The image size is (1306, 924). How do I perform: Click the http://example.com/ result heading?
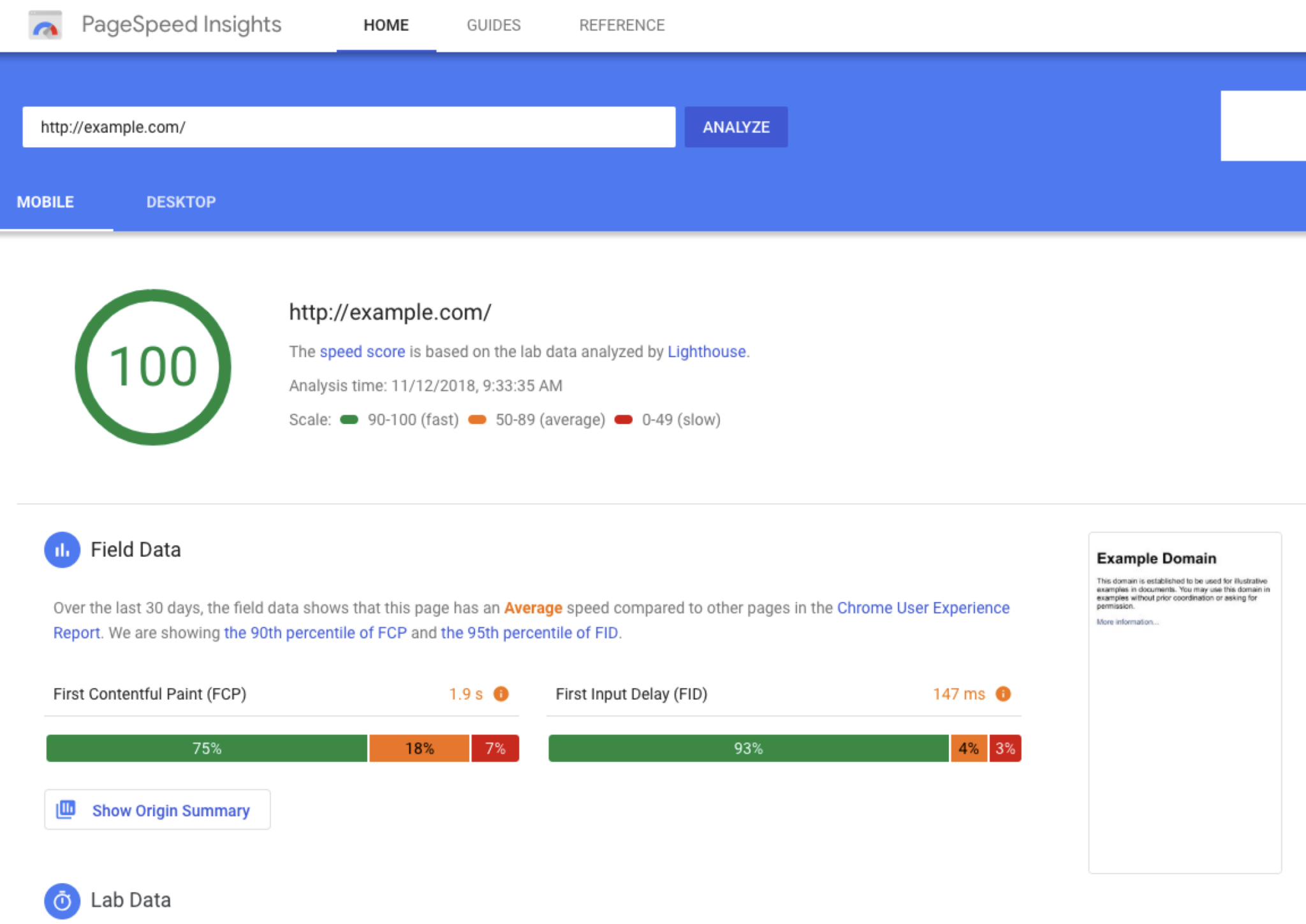point(390,312)
